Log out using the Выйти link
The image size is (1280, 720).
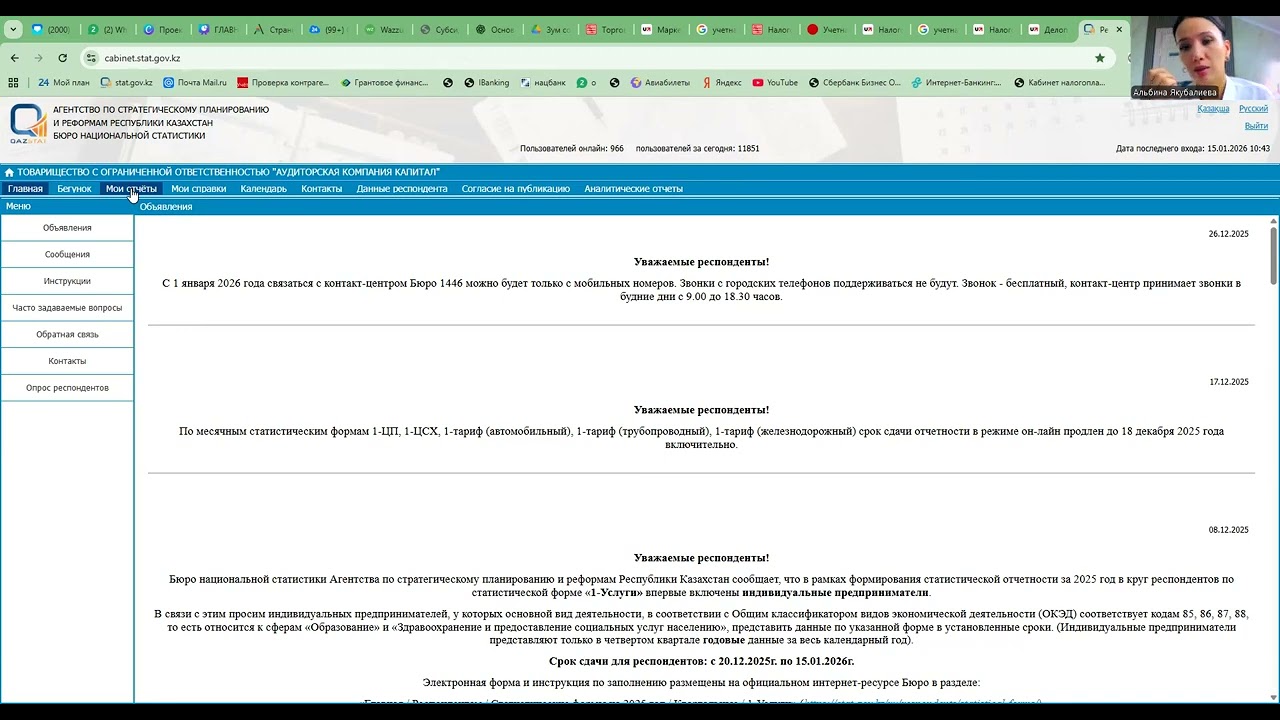tap(1256, 126)
